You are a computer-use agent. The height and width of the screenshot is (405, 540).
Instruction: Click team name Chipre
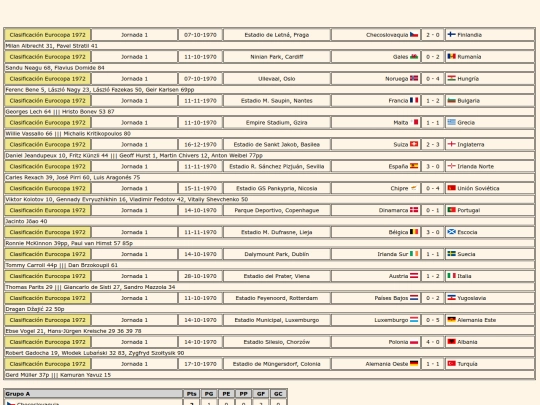point(399,188)
